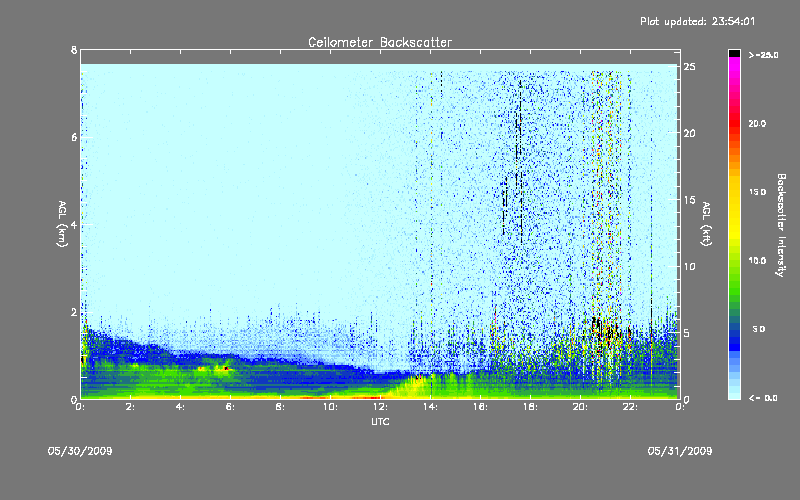This screenshot has height=500, width=800.
Task: Select the 10 kft tick label
Action: (x=690, y=266)
